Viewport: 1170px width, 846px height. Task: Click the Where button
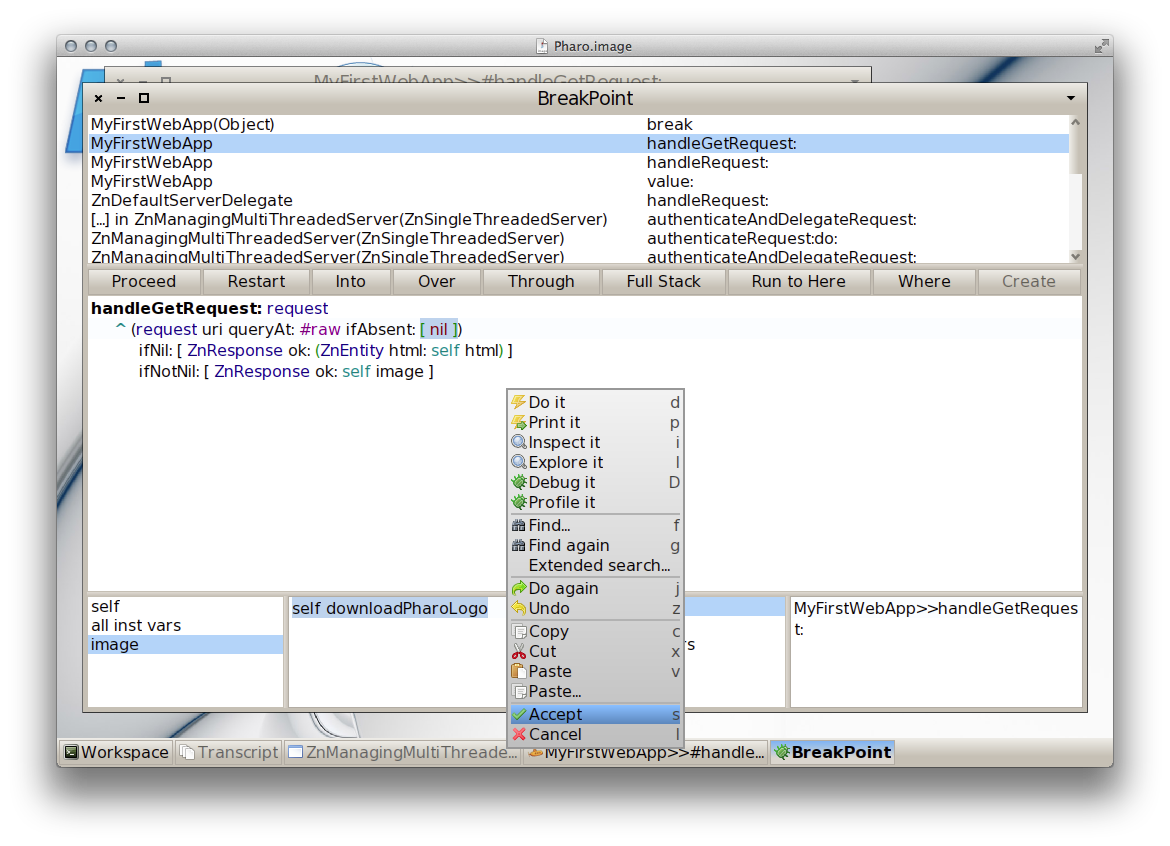(924, 282)
